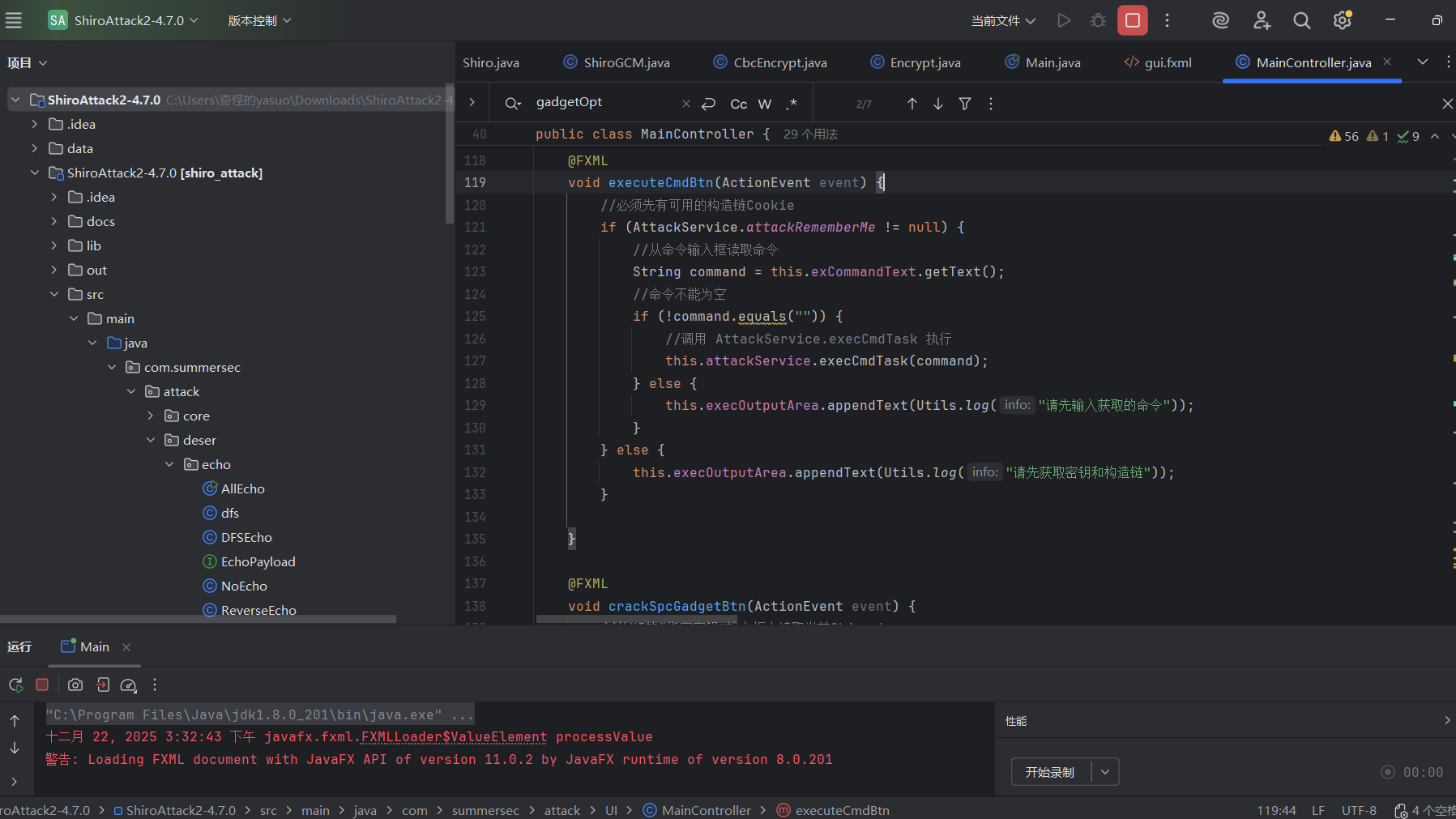Click the 开始录制 button

(1050, 772)
